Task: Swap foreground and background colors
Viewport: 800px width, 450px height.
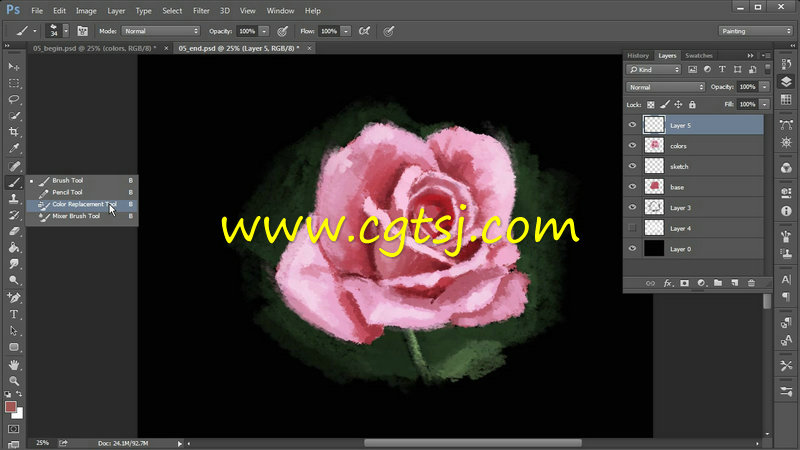Action: click(x=19, y=394)
